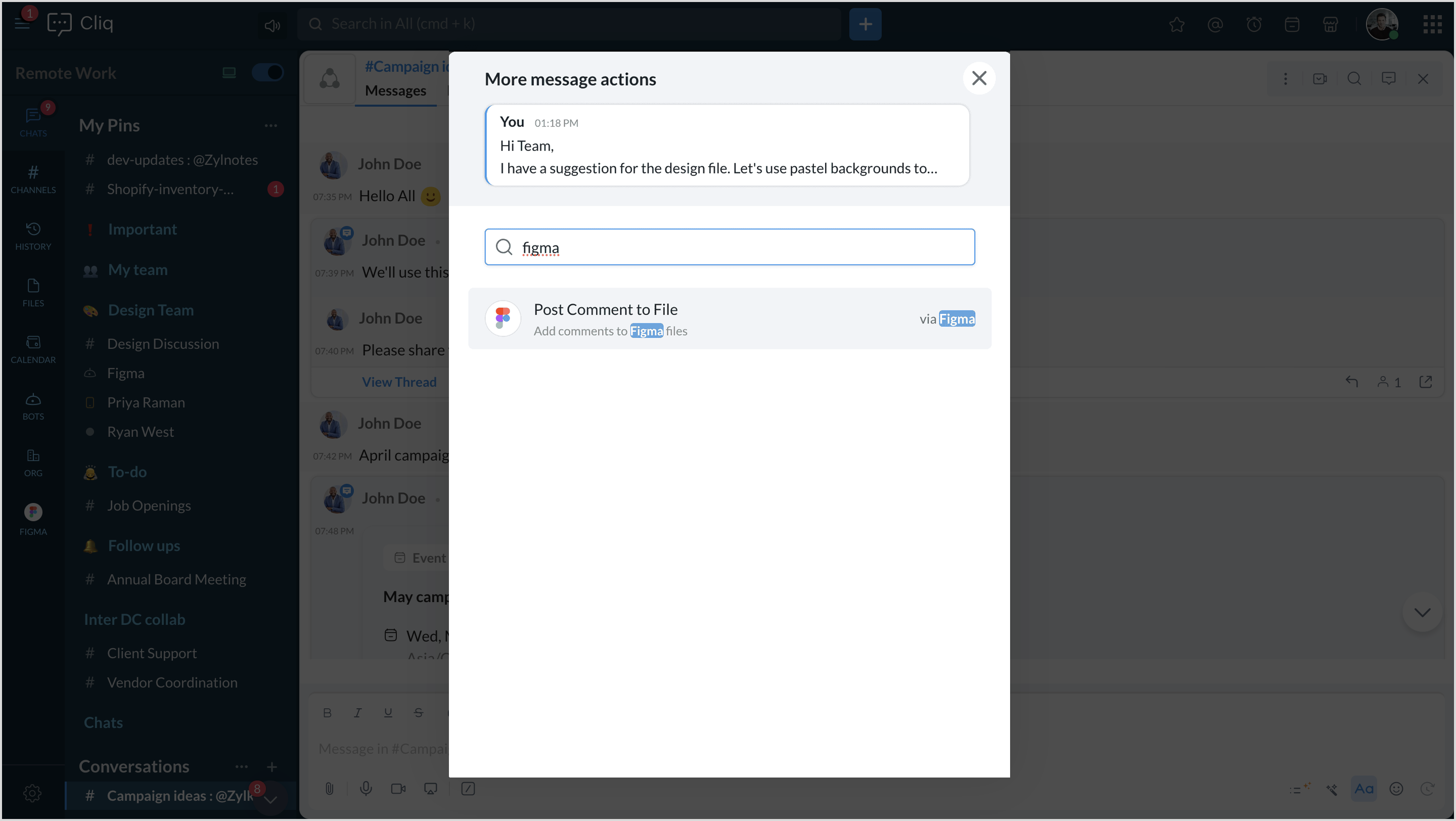This screenshot has width=1456, height=821.
Task: Open My Pins more options menu
Action: (271, 125)
